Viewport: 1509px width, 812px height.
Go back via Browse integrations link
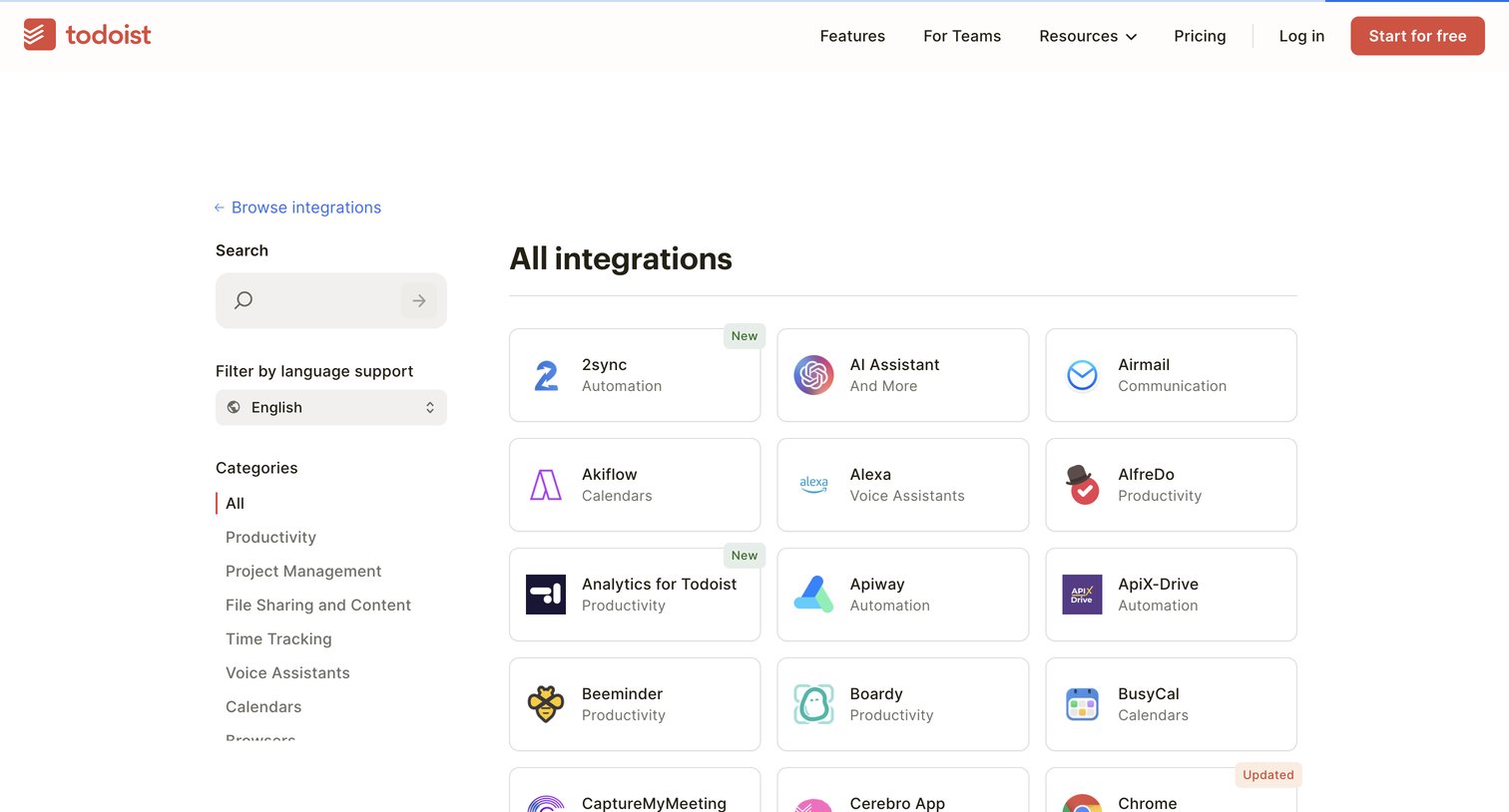(x=306, y=207)
